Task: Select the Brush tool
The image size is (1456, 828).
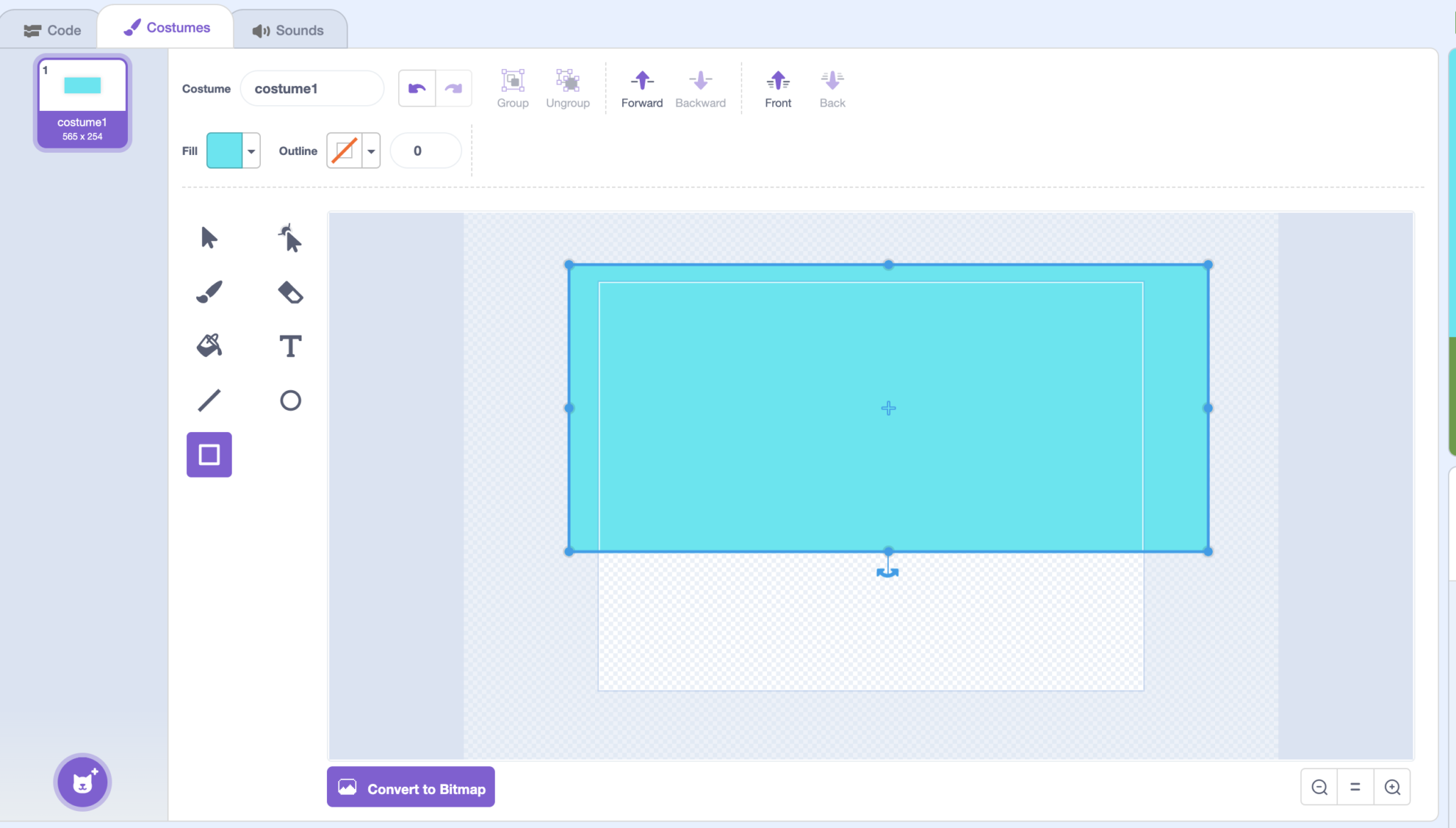Action: tap(208, 291)
